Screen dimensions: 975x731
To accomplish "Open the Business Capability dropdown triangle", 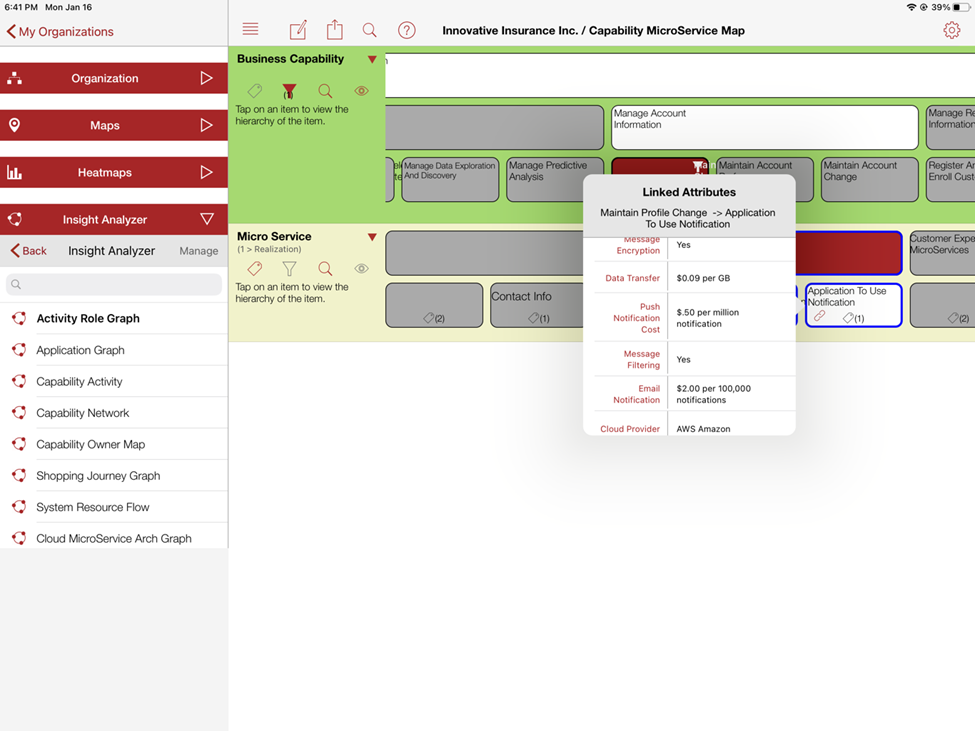I will (x=372, y=60).
